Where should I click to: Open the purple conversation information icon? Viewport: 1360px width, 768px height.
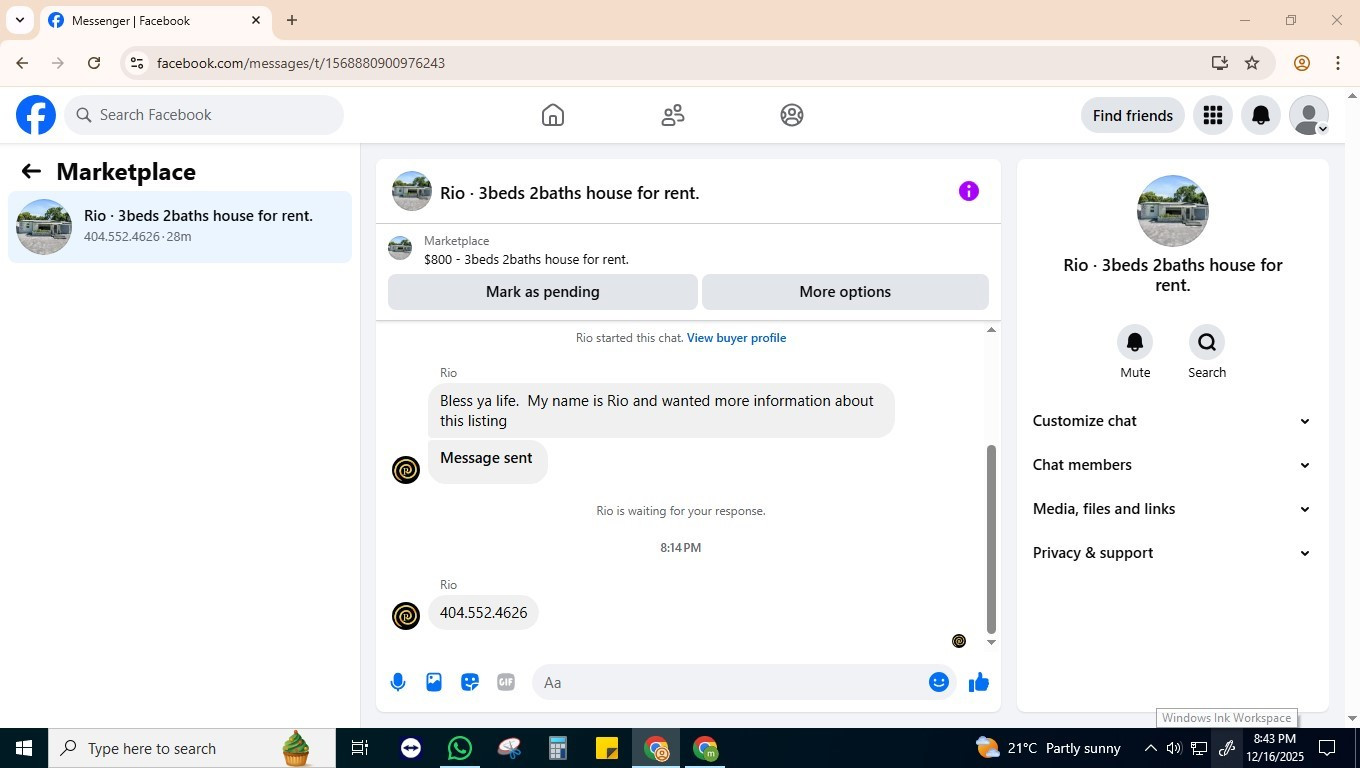pos(969,191)
